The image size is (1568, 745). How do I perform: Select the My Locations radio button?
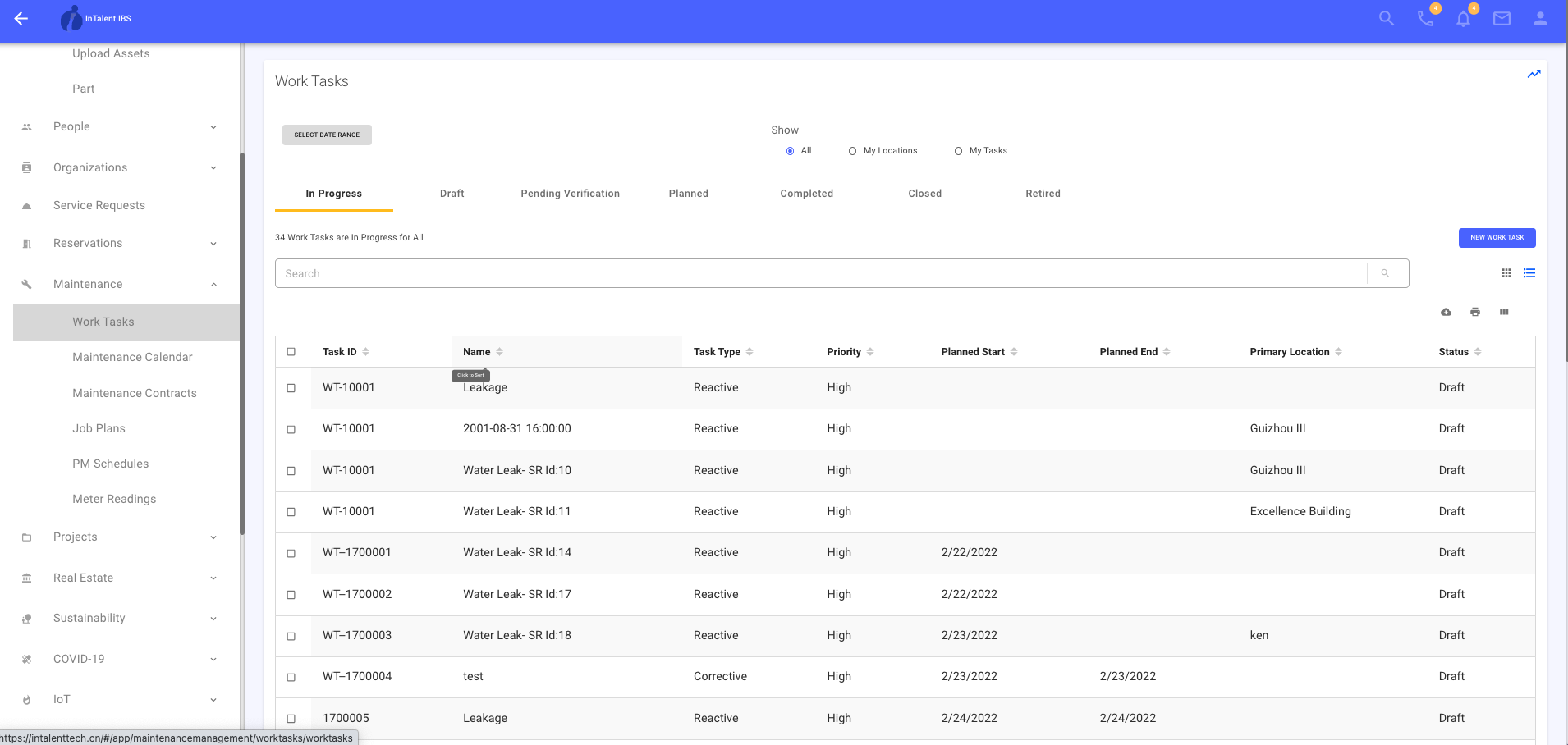(852, 151)
